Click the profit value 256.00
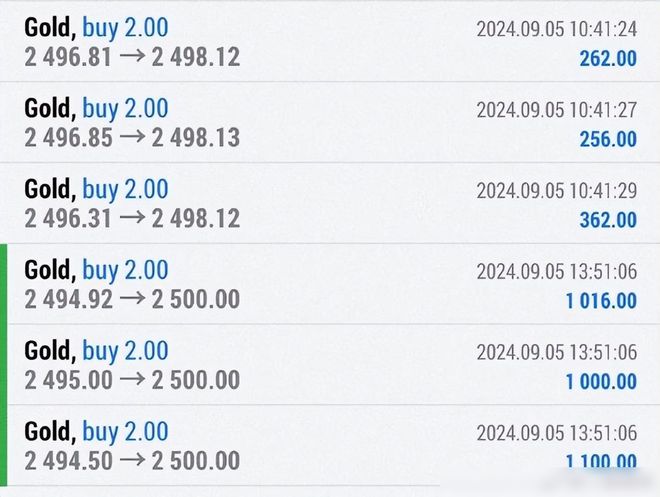Screen dimensions: 660x497 pos(608,139)
